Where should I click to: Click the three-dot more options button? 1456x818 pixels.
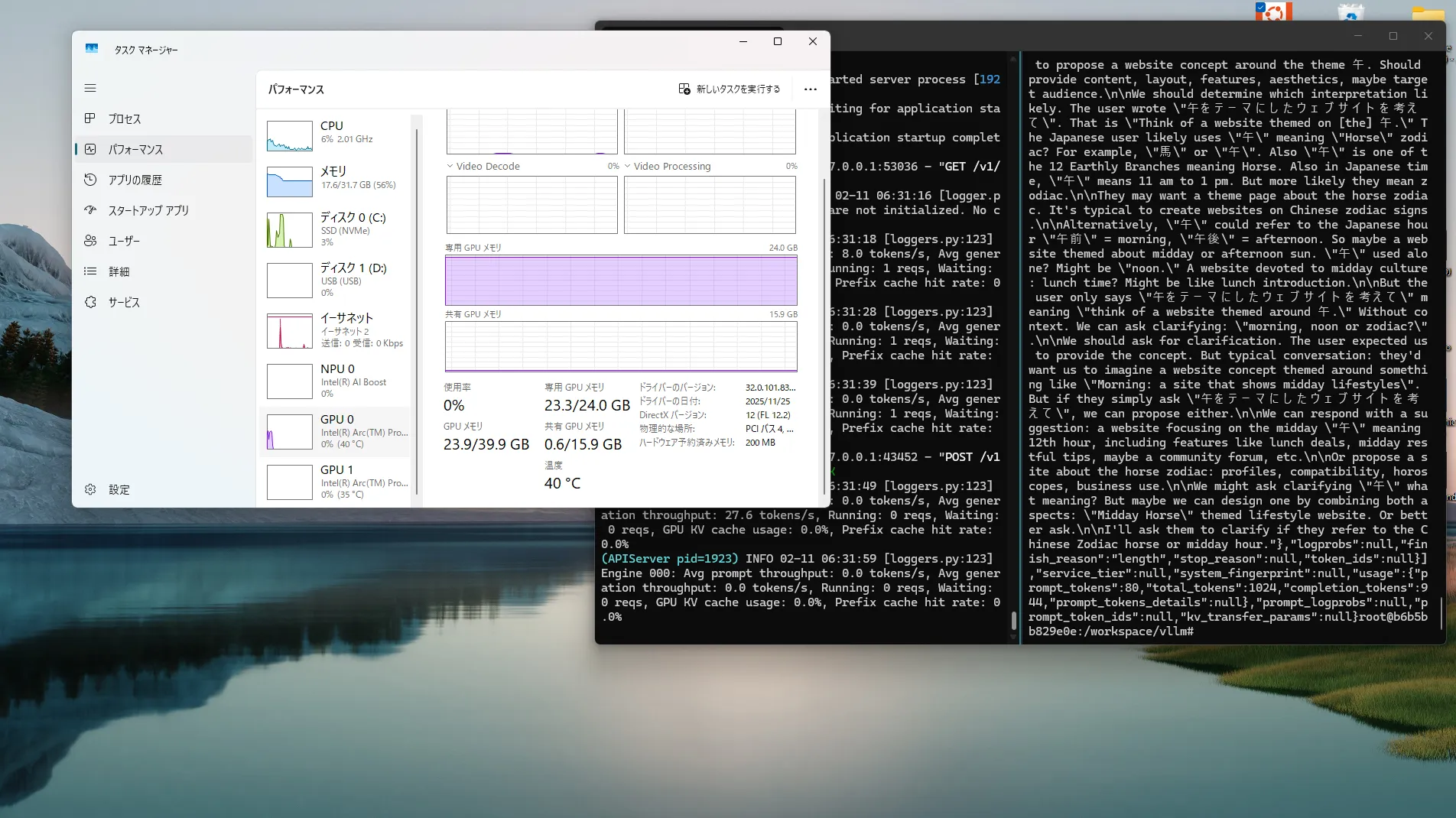[811, 89]
